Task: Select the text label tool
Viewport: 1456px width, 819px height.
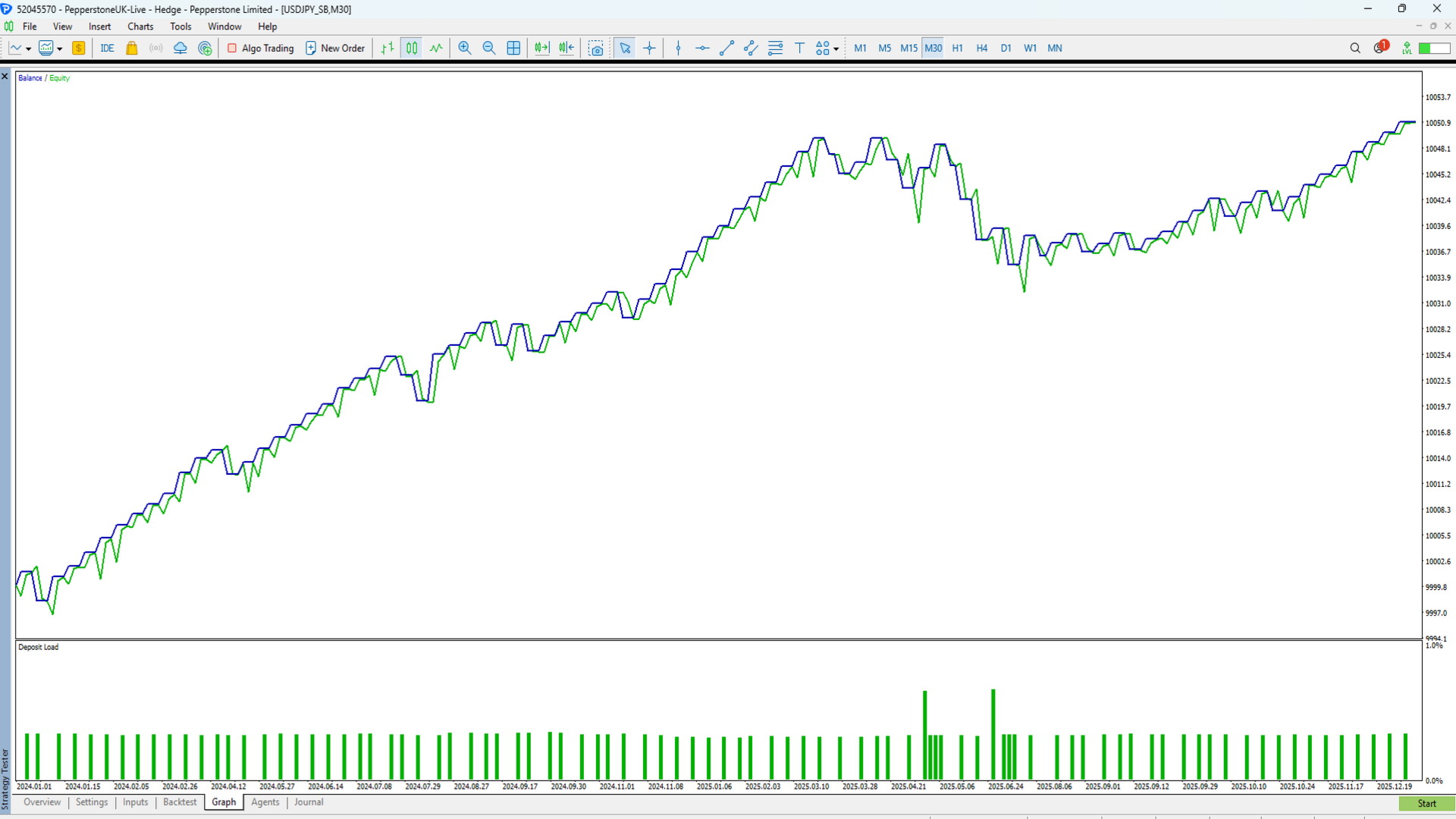Action: pos(799,48)
